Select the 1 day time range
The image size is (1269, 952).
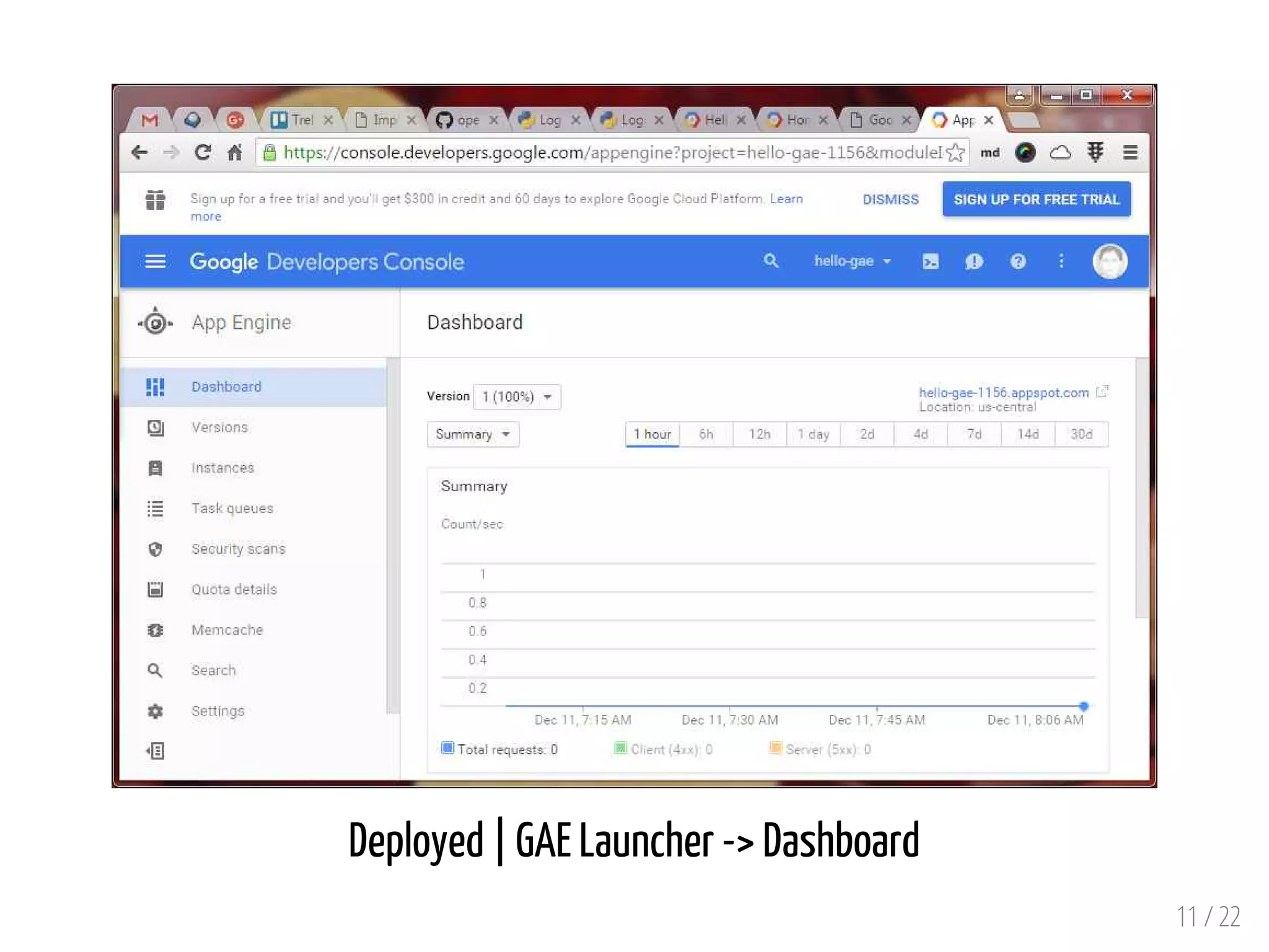pyautogui.click(x=814, y=434)
